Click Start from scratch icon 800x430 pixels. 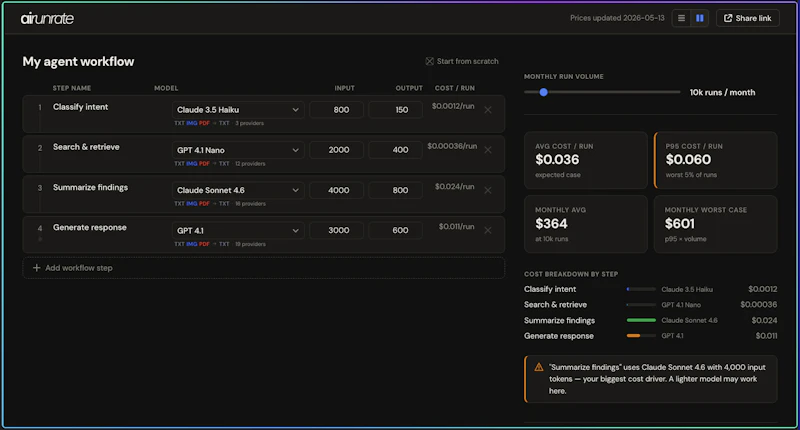(430, 61)
